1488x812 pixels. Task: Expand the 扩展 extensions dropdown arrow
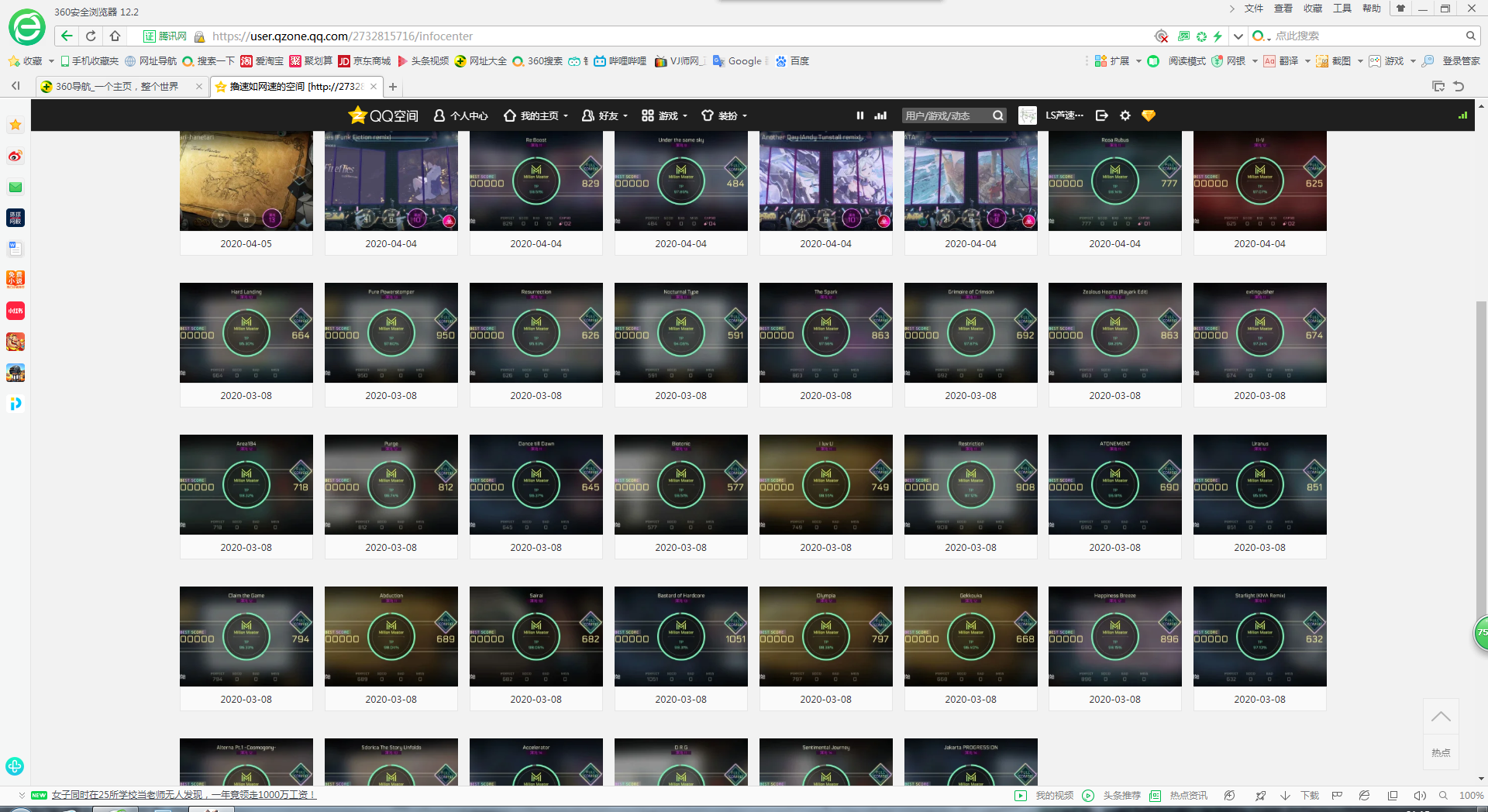pos(1138,61)
